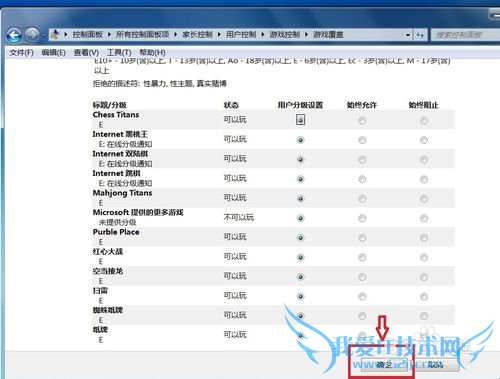500x379 pixels.
Task: Navigate to 用户控制 breadcrumb
Action: (241, 35)
